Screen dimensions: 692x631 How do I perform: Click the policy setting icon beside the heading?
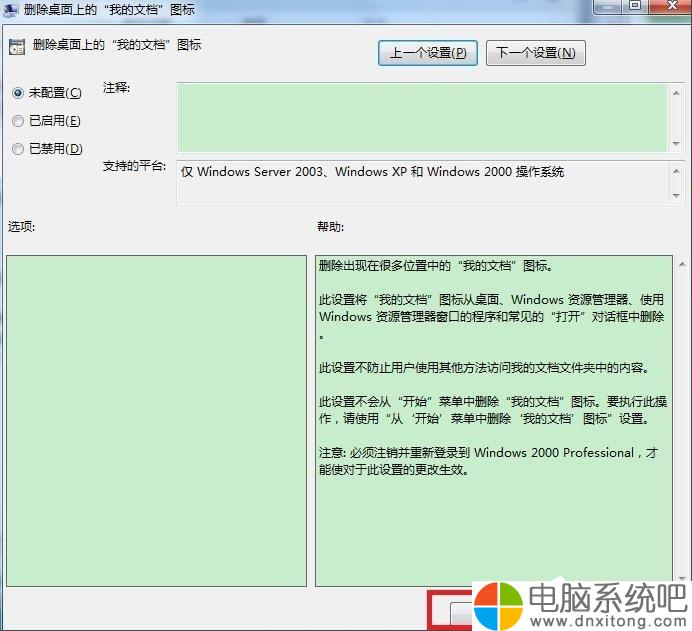click(17, 46)
